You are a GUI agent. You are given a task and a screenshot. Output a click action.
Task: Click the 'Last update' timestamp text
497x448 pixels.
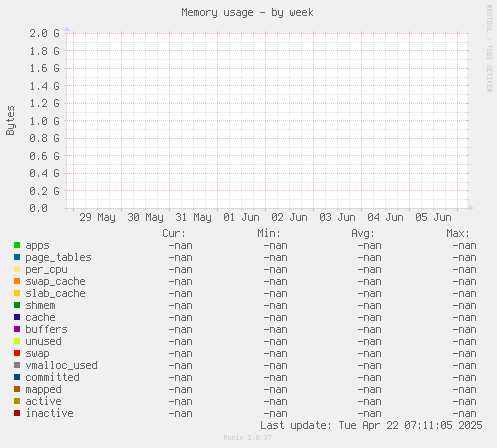[371, 426]
